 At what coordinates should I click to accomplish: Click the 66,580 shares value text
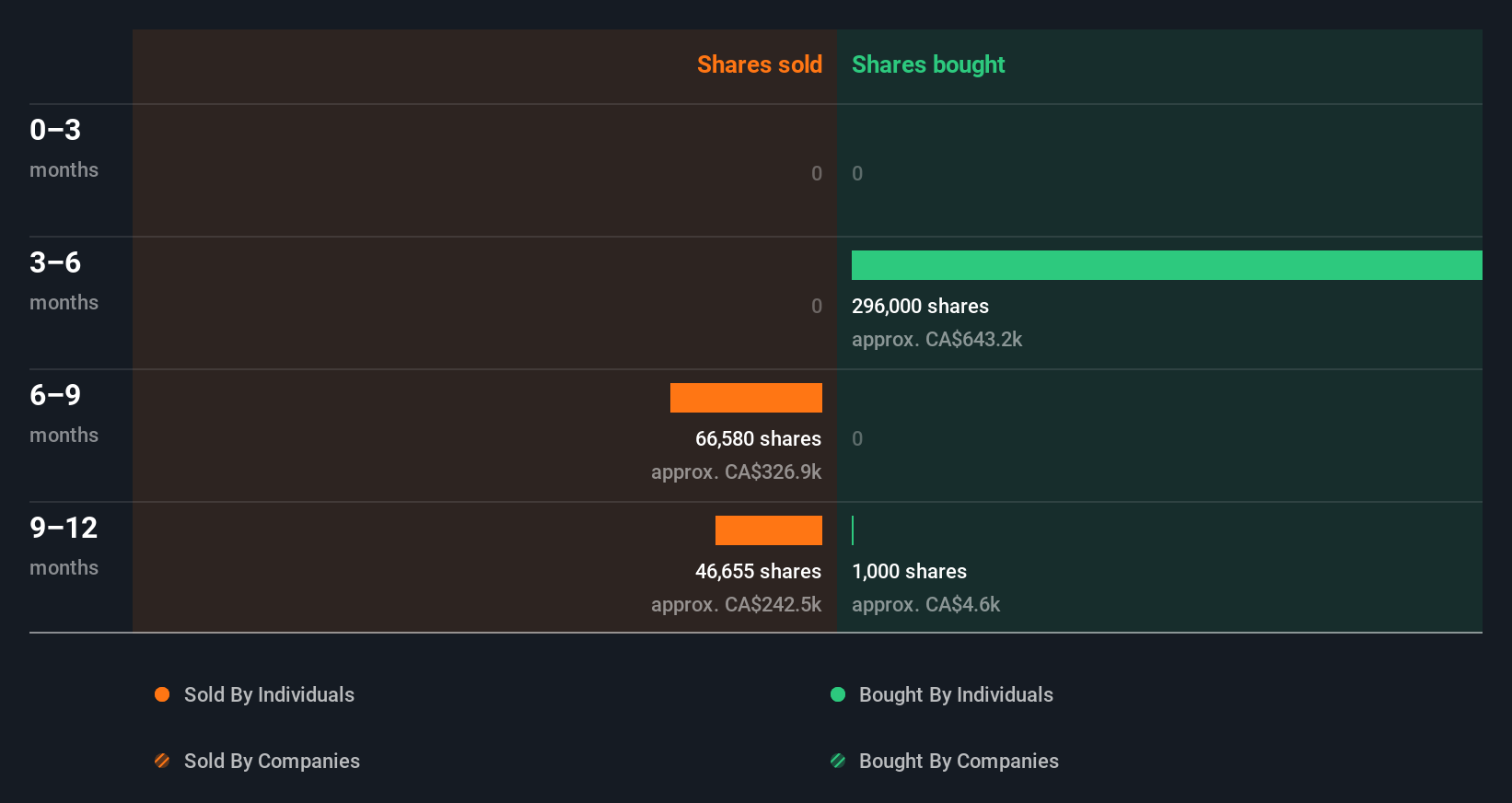pos(758,439)
